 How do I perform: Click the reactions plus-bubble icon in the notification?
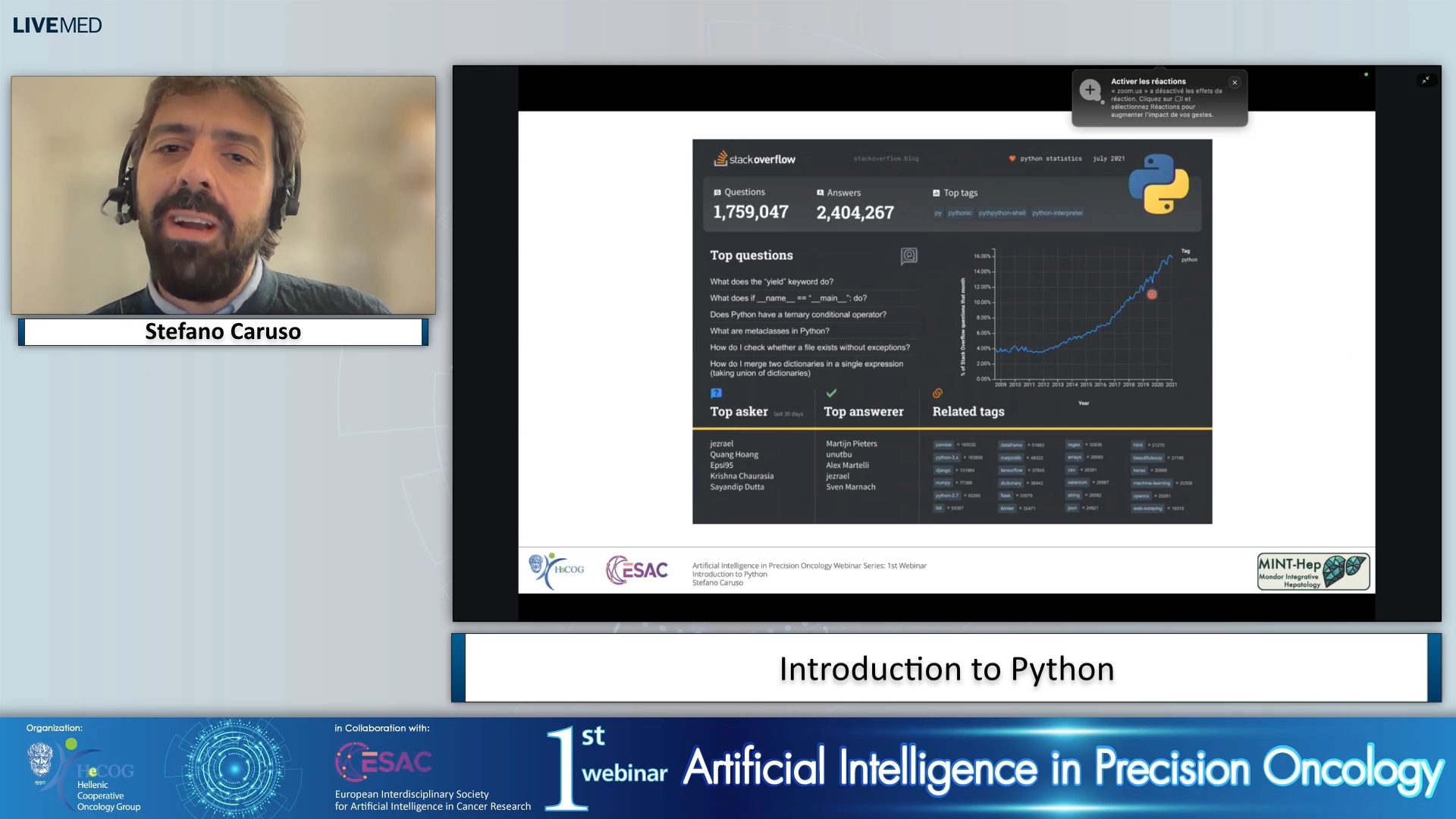pos(1090,89)
